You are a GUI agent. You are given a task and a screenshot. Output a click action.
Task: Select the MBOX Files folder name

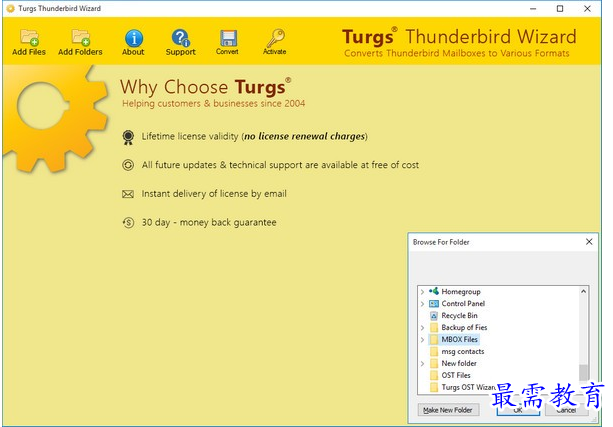click(459, 339)
